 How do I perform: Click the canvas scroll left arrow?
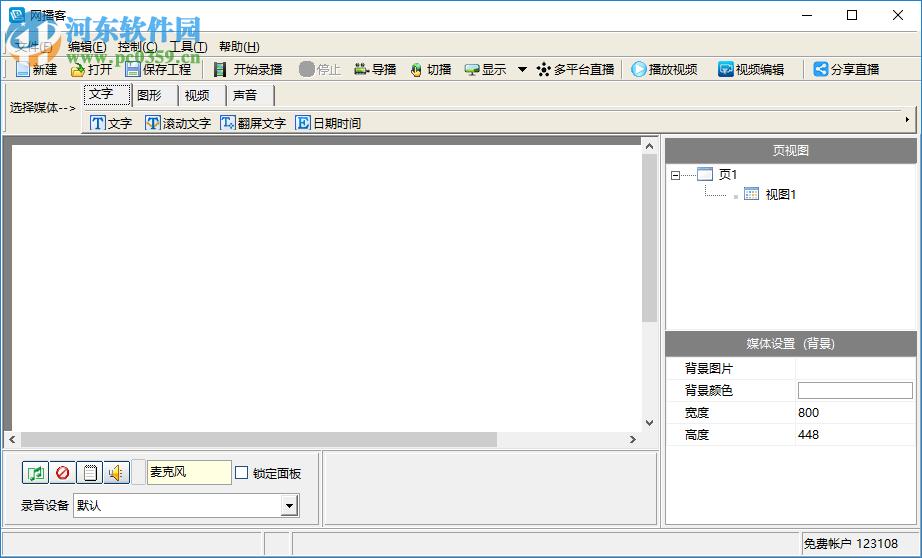[12, 439]
